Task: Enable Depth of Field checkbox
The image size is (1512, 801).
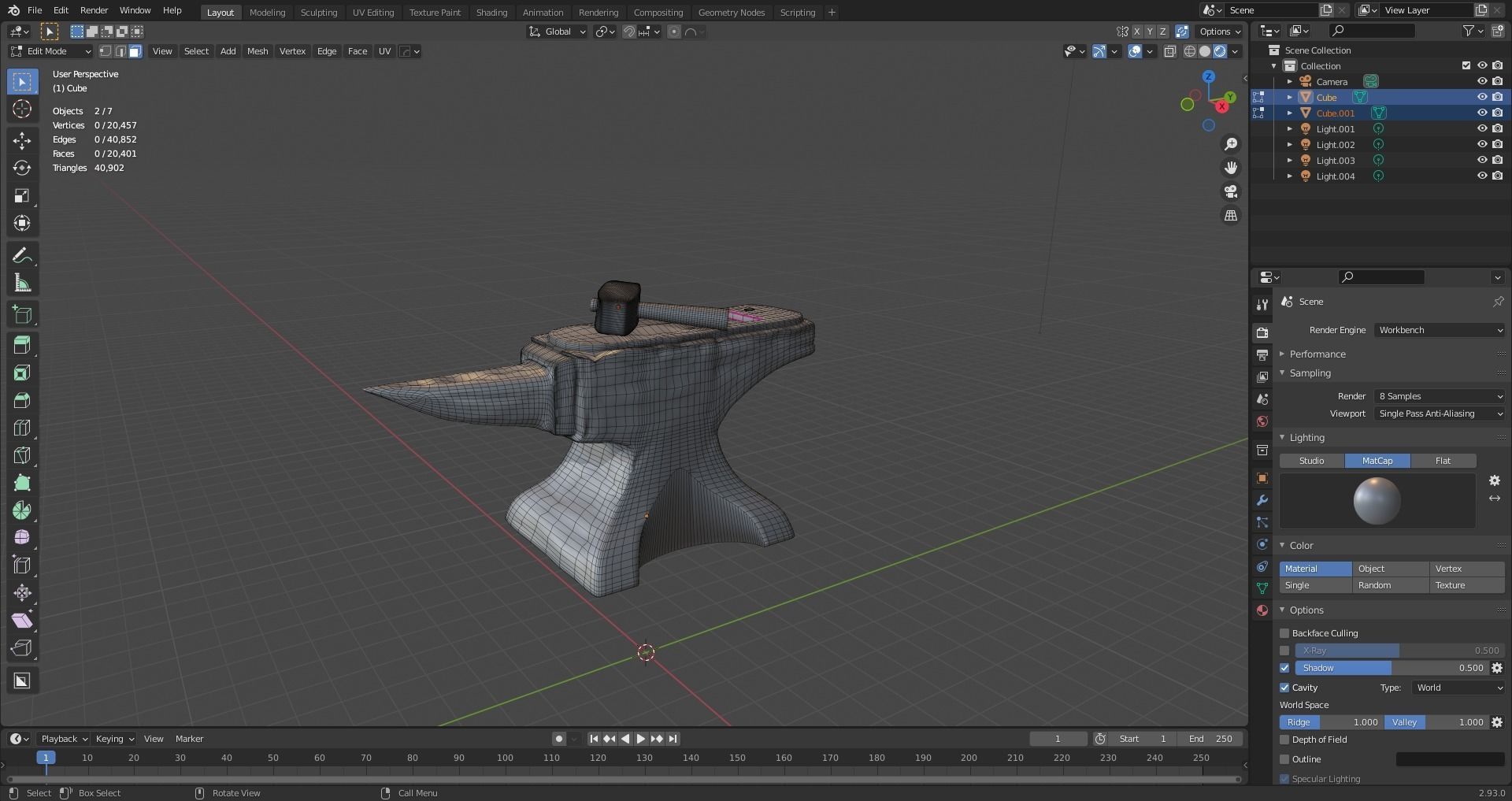Action: click(1284, 740)
